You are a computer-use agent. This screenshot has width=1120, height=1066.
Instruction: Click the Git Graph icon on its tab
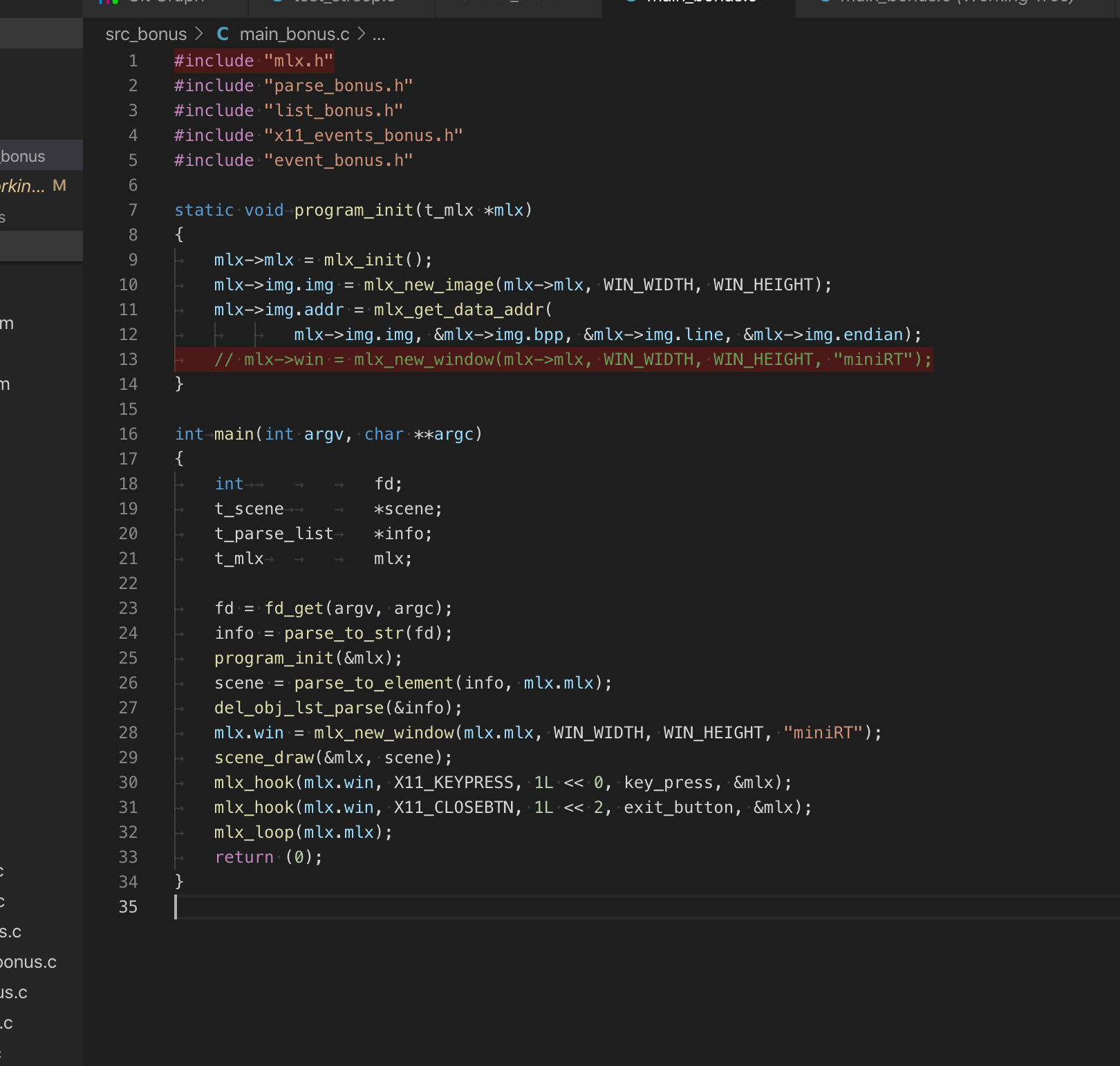(107, 3)
